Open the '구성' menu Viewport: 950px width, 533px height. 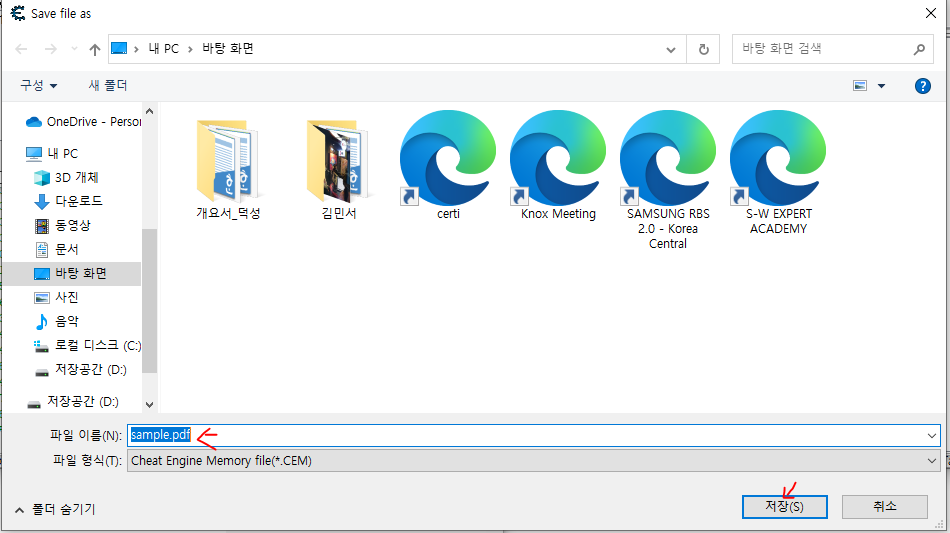click(x=38, y=85)
